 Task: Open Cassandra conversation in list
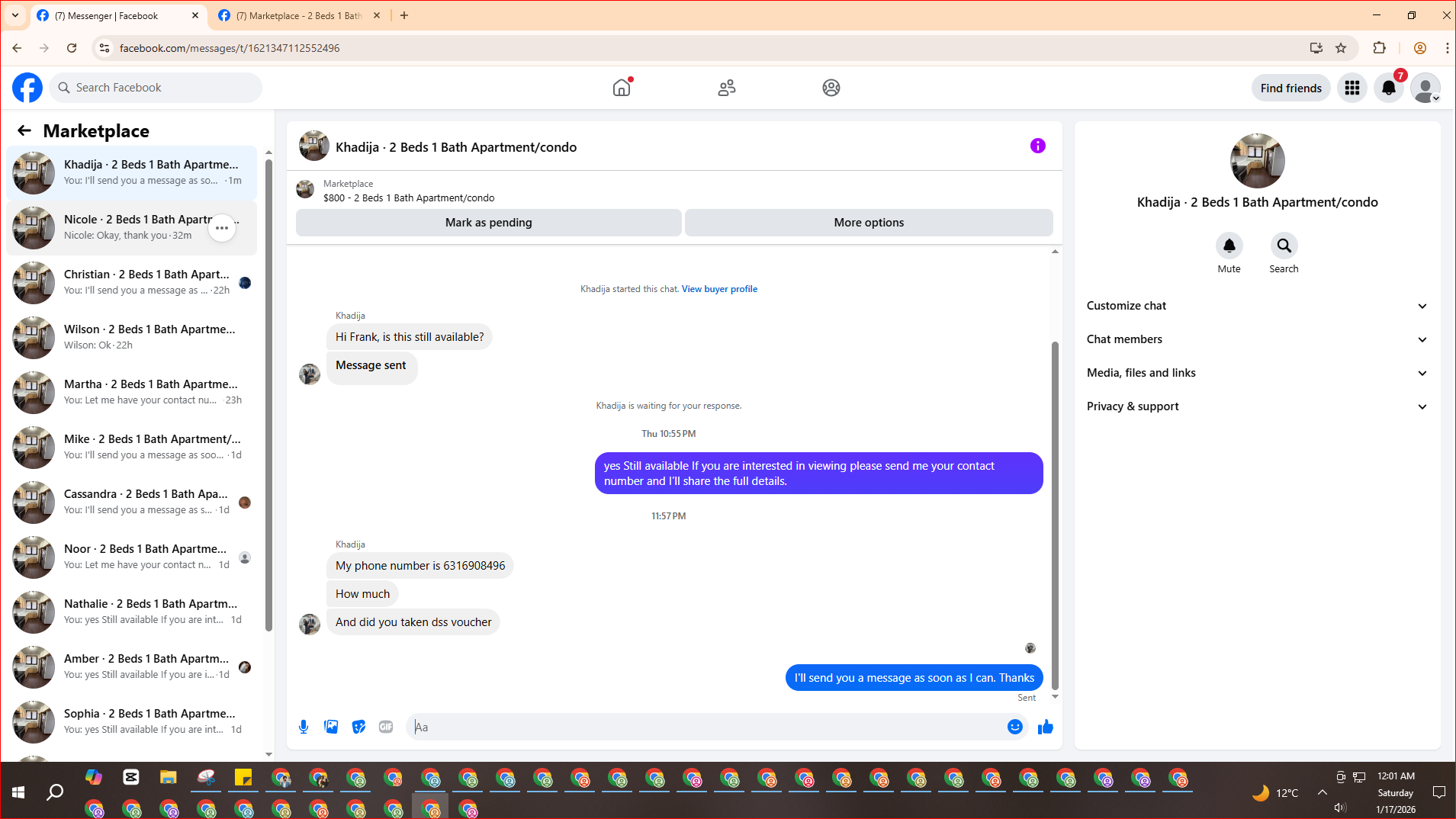coord(131,503)
